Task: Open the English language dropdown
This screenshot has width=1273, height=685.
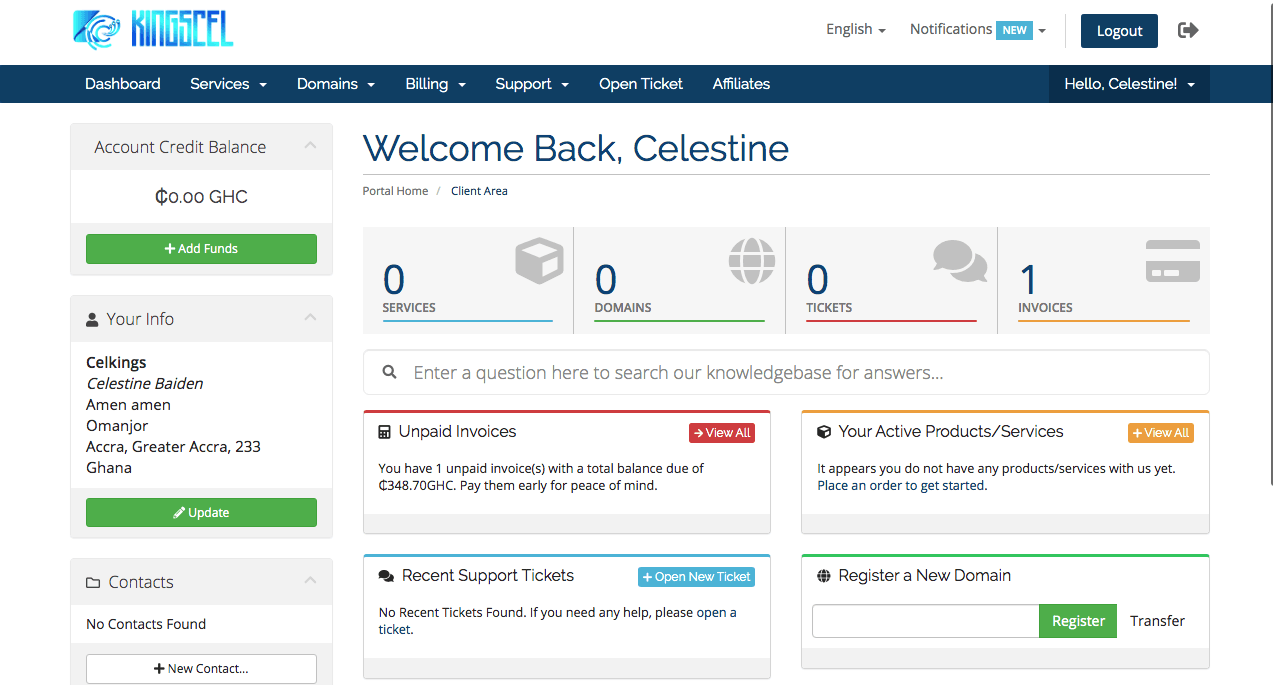Action: click(855, 30)
